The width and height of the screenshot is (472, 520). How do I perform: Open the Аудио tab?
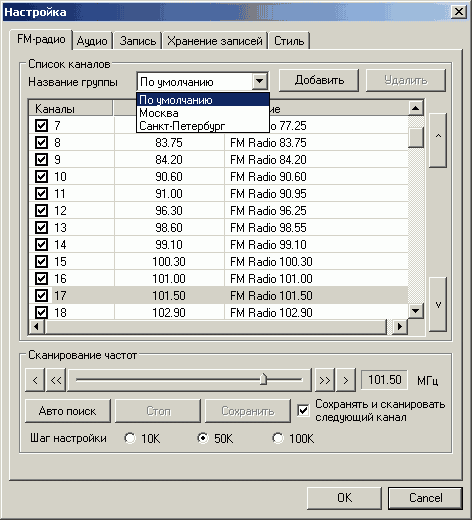click(92, 41)
